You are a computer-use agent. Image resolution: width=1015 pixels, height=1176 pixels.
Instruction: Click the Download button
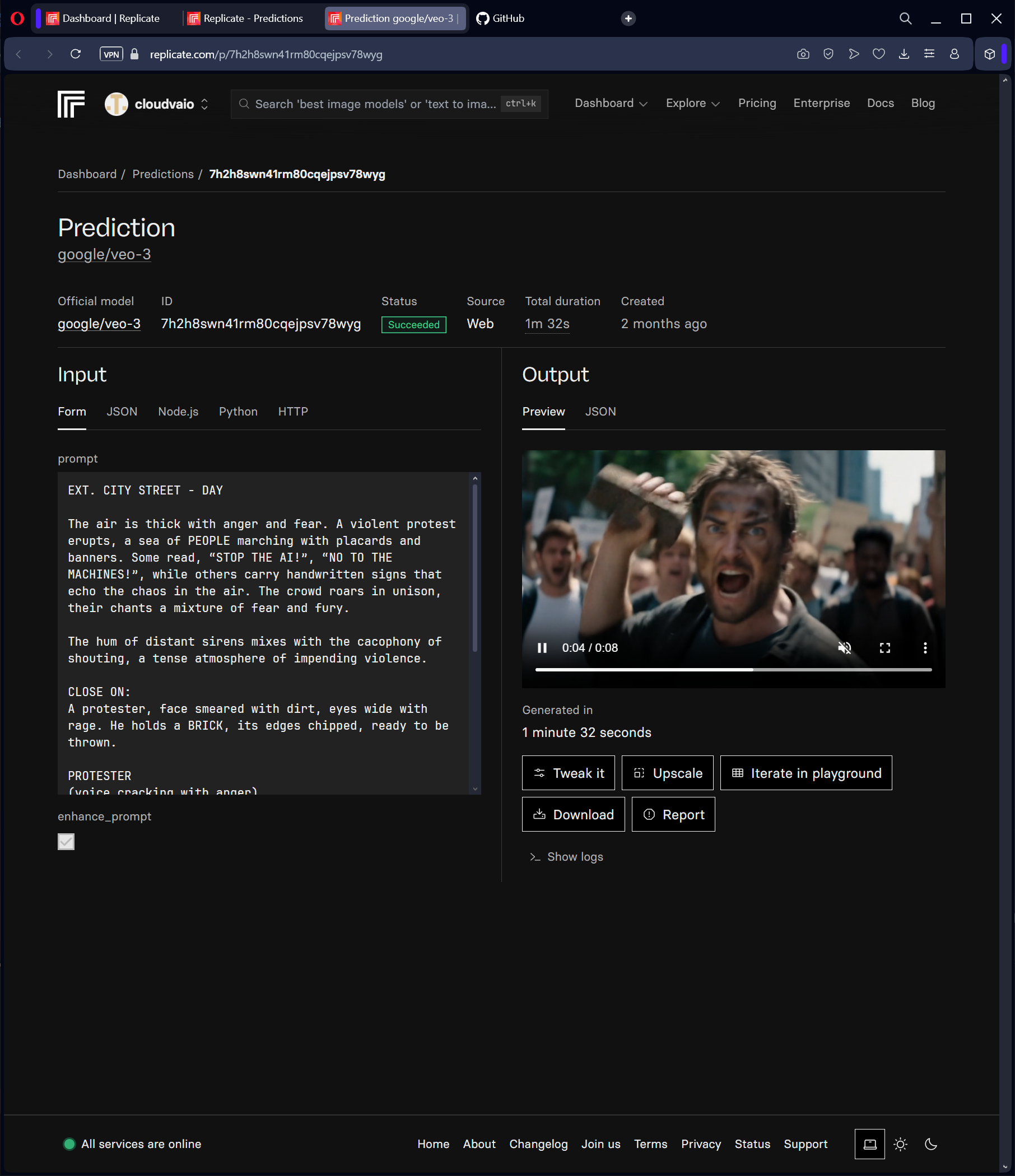[573, 814]
